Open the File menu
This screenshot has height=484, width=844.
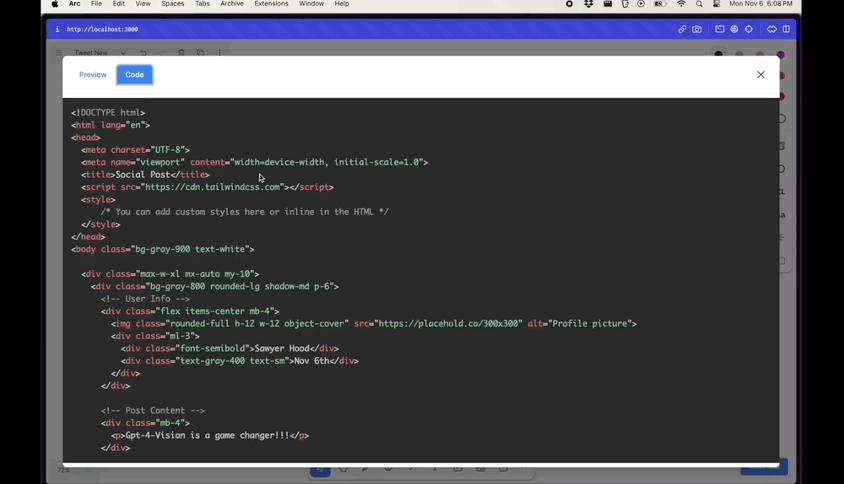coord(96,4)
